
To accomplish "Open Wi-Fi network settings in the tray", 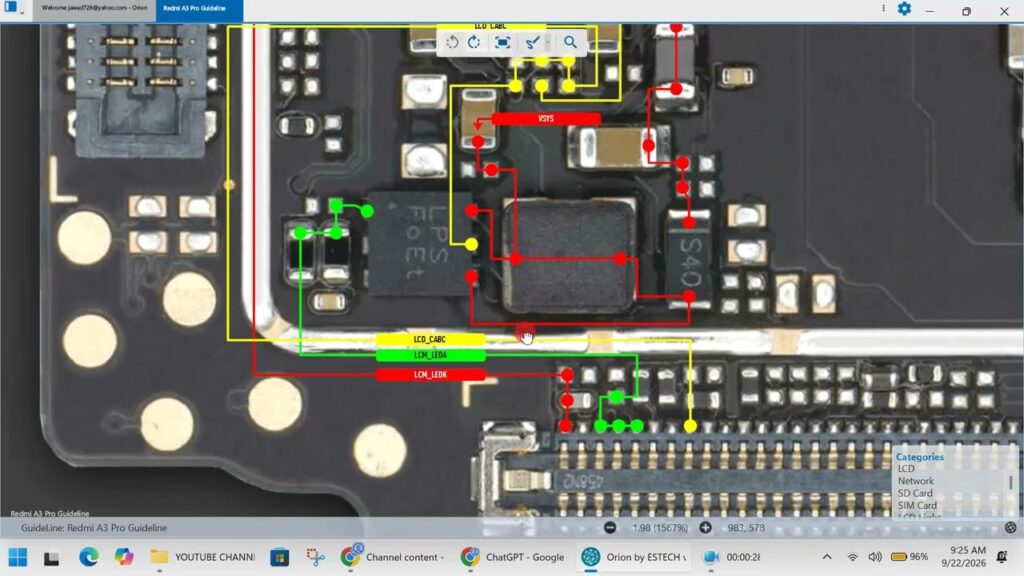I will pyautogui.click(x=852, y=557).
